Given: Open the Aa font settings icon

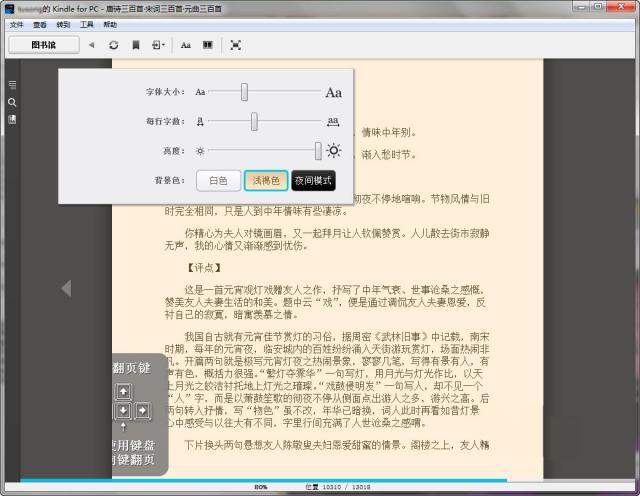Looking at the screenshot, I should tap(185, 45).
